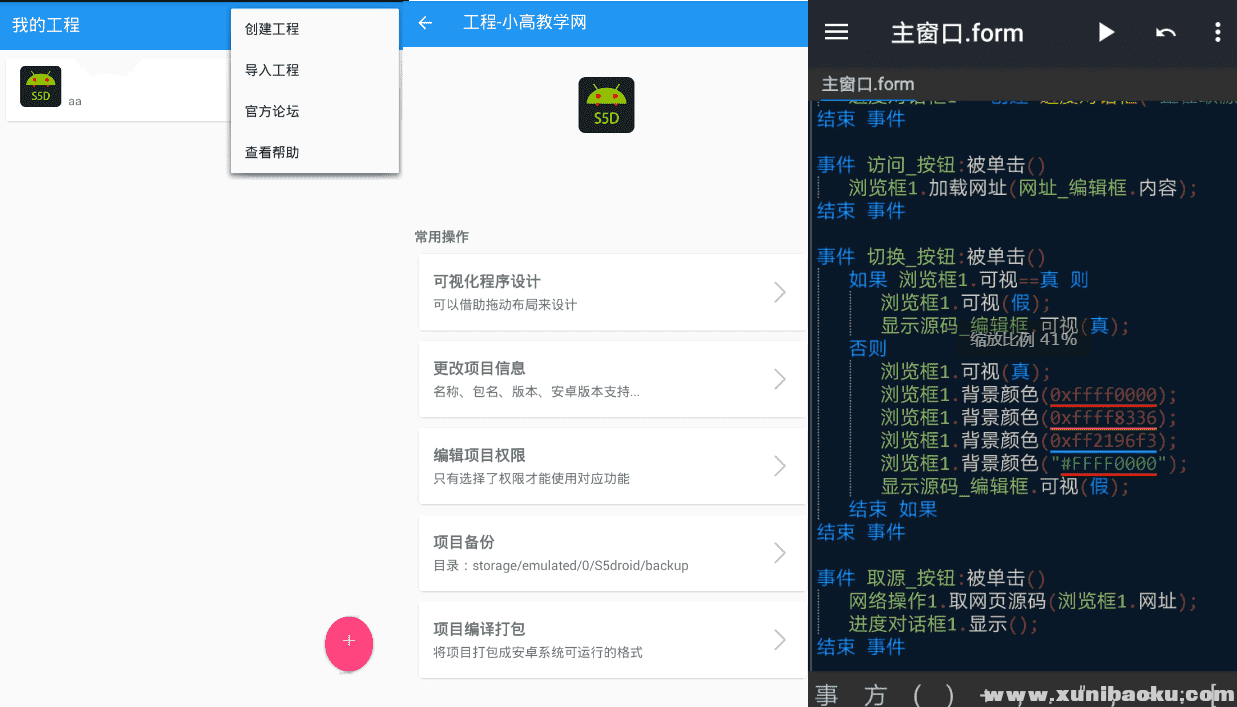Open the hamburger menu in code editor
Viewport: 1237px width, 707px height.
836,32
